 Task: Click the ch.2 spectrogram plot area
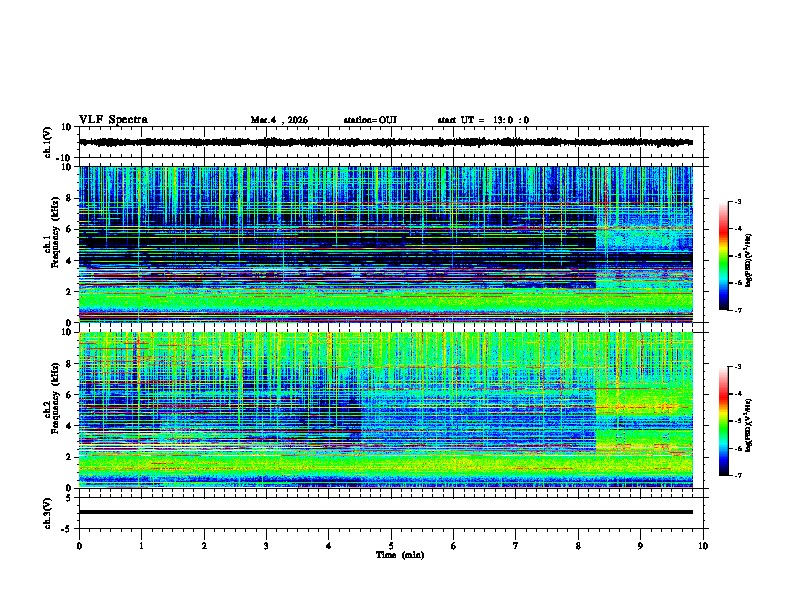[x=386, y=410]
